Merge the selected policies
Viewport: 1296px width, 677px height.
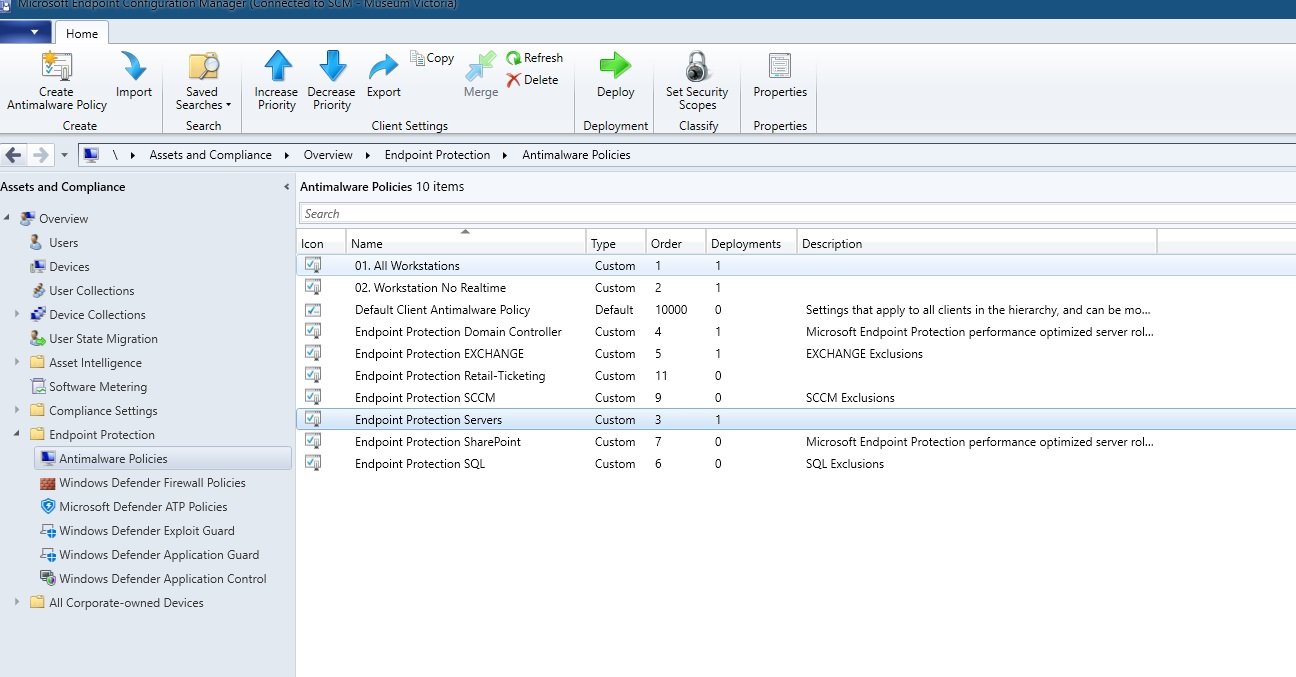click(x=481, y=77)
